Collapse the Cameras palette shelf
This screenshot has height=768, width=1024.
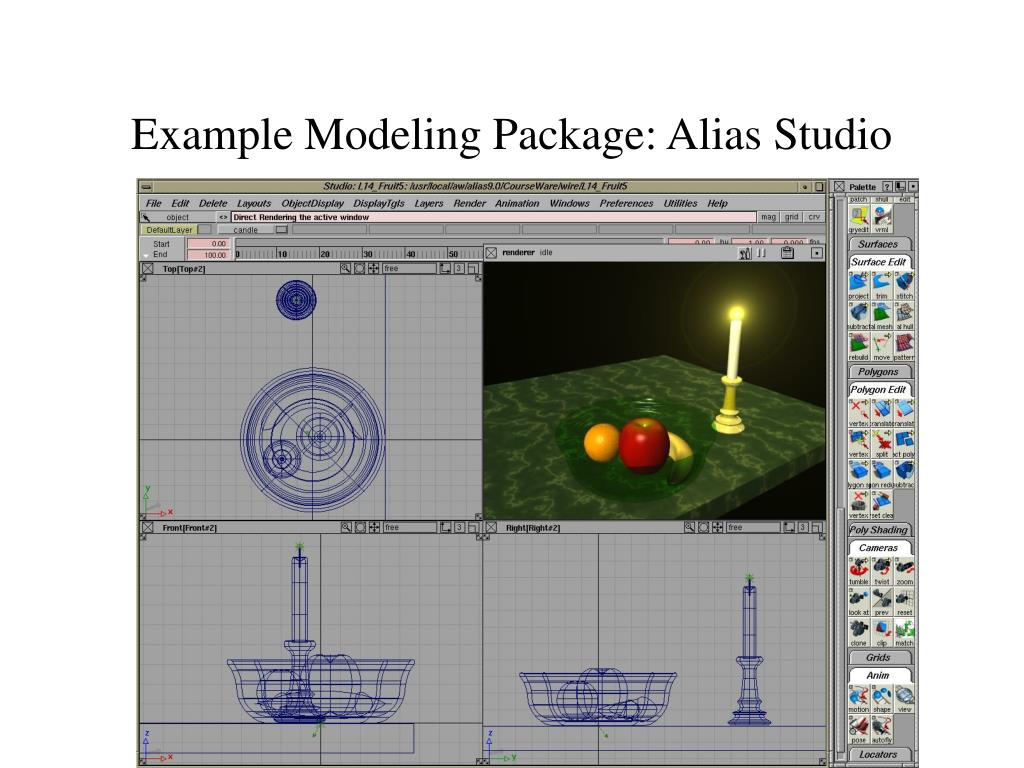coord(878,548)
